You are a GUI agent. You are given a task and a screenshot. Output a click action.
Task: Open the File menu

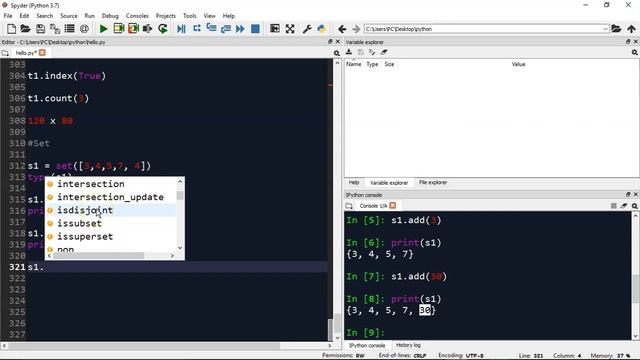pyautogui.click(x=8, y=16)
